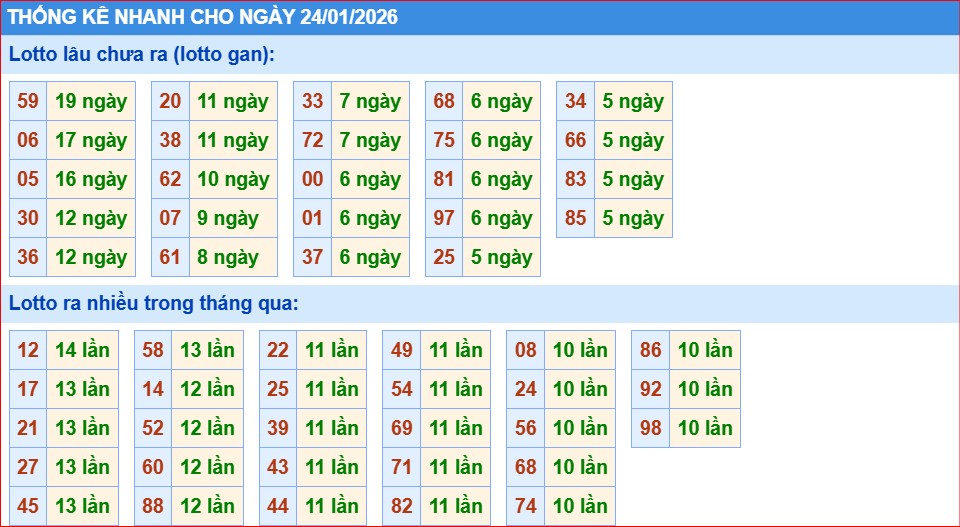The image size is (960, 527).
Task: Select lotto number 38 in gan table
Action: (170, 140)
